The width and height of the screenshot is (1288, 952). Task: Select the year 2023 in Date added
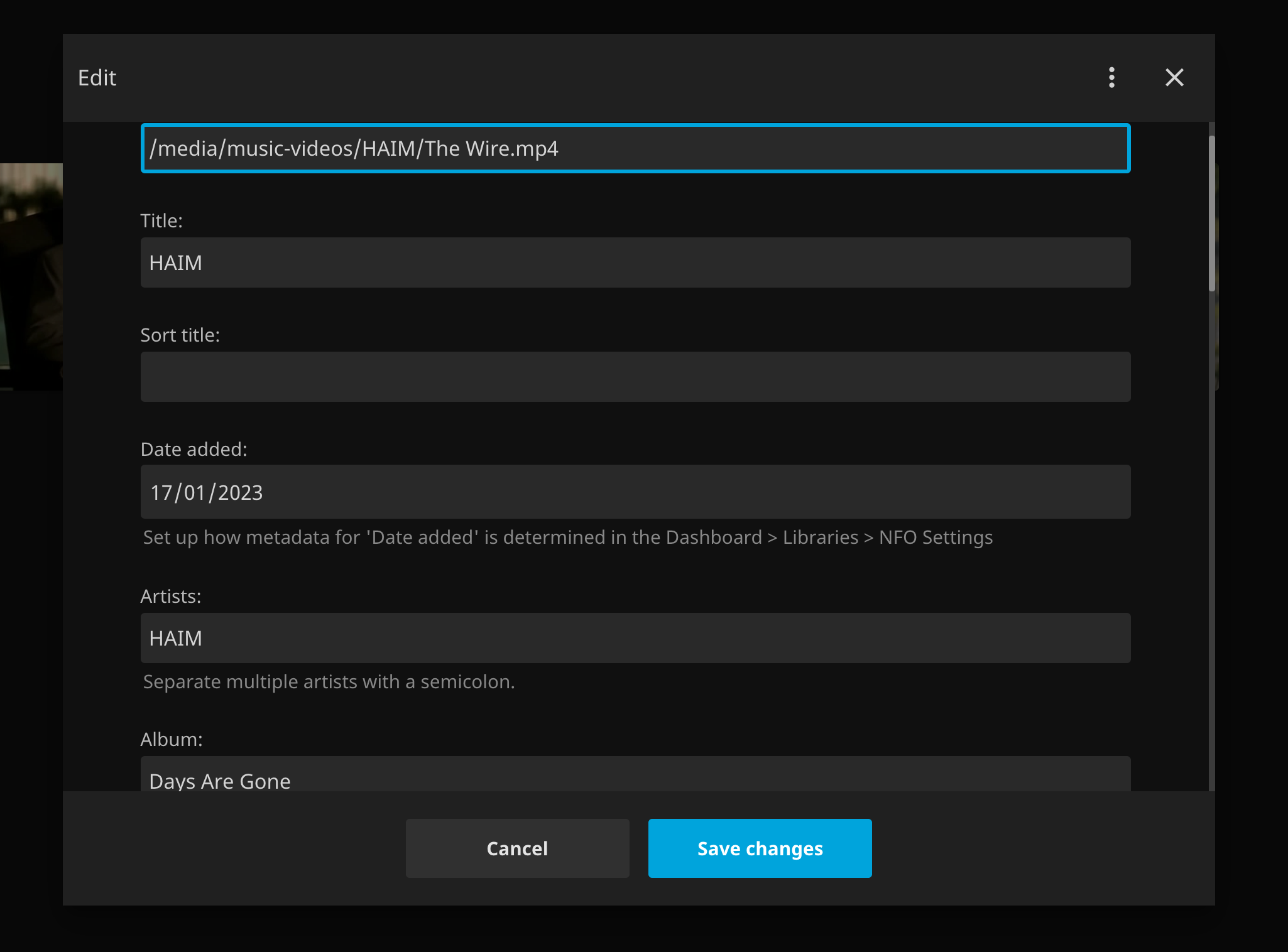(x=240, y=493)
